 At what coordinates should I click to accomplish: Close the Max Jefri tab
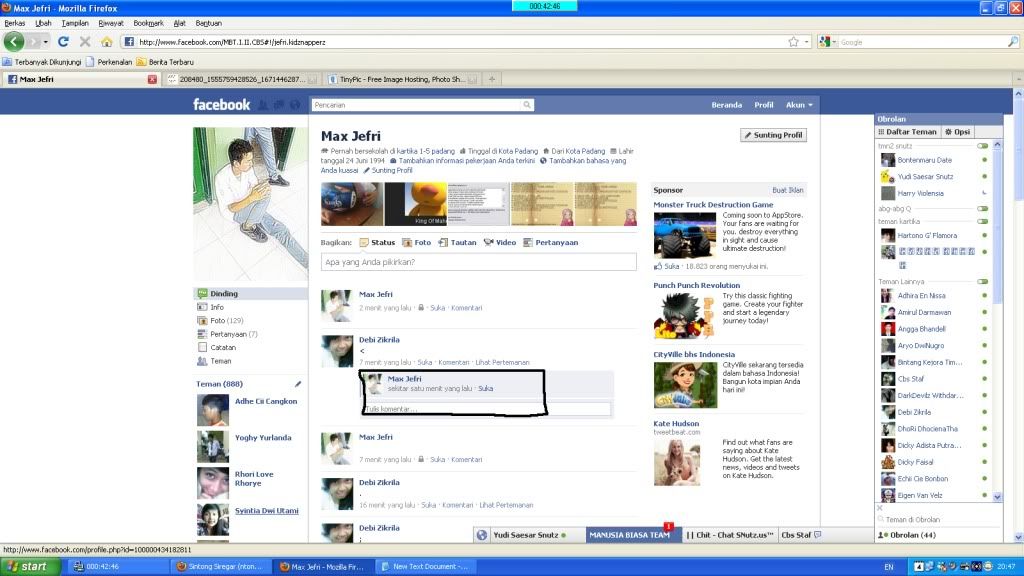[x=152, y=79]
